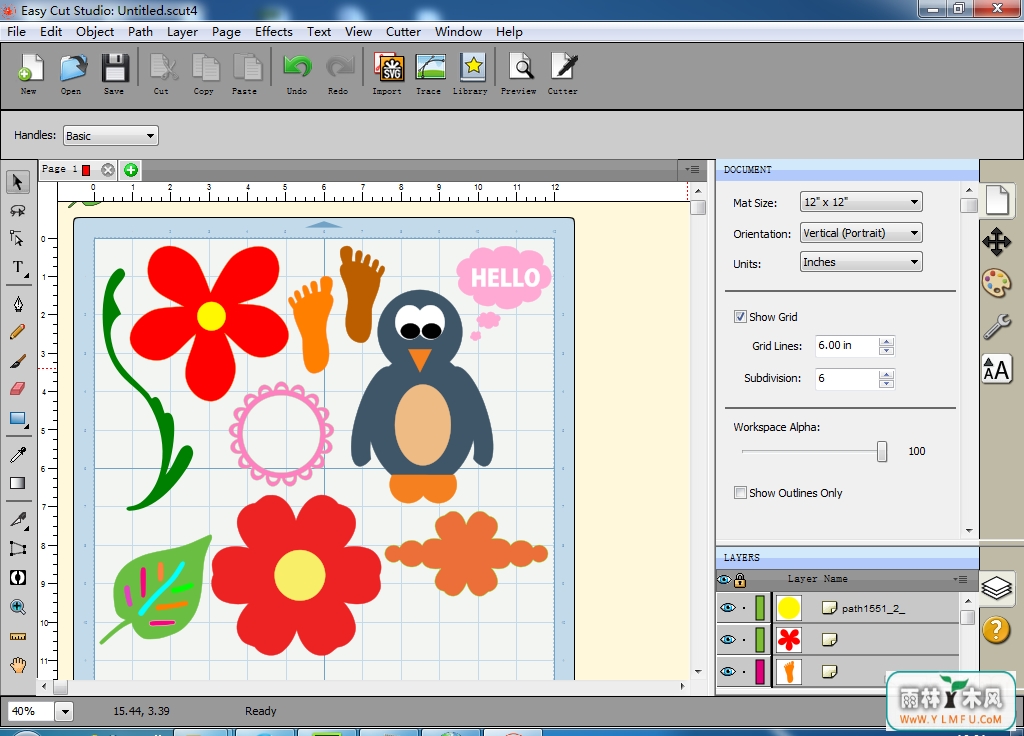Select the Brush tool
The width and height of the screenshot is (1024, 736).
tap(18, 360)
